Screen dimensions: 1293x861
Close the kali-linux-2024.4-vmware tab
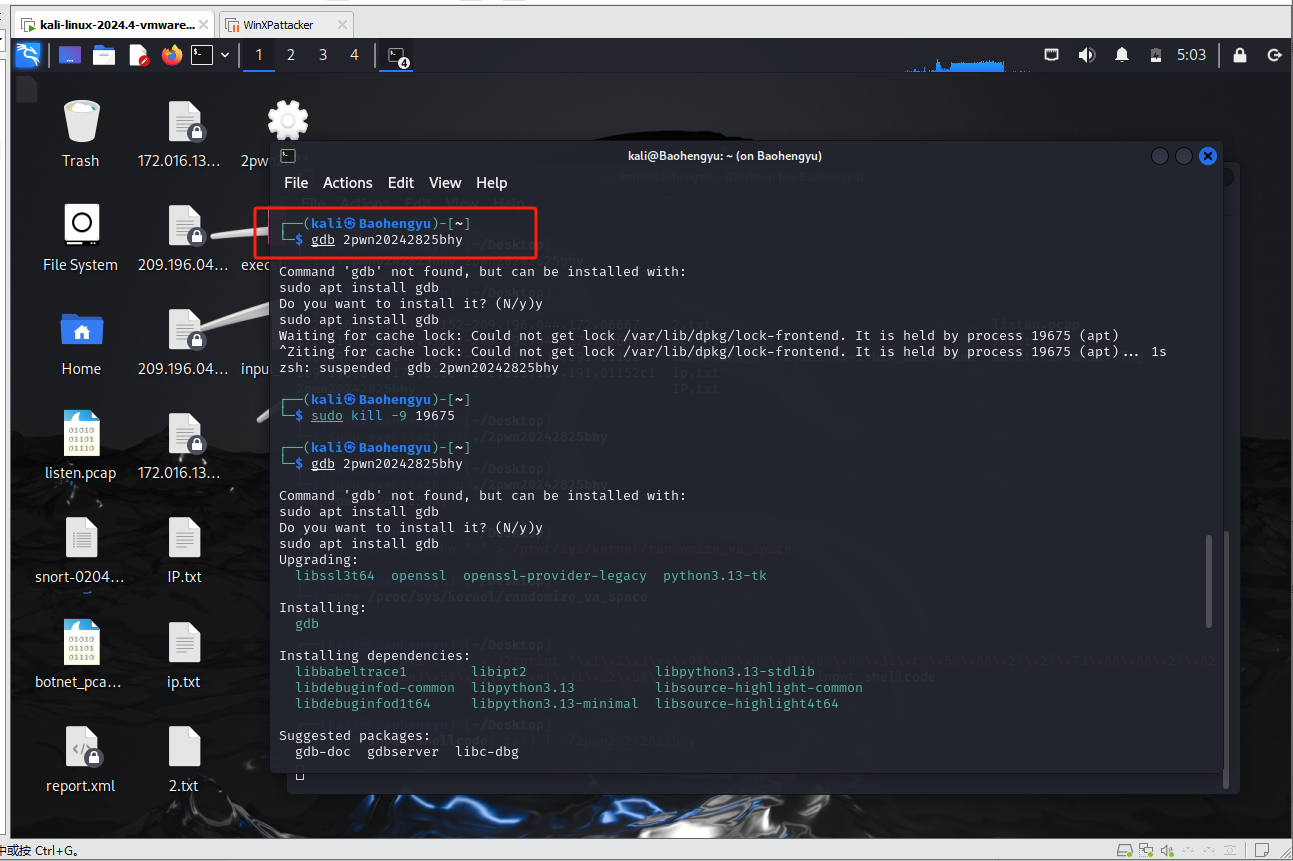(x=204, y=24)
